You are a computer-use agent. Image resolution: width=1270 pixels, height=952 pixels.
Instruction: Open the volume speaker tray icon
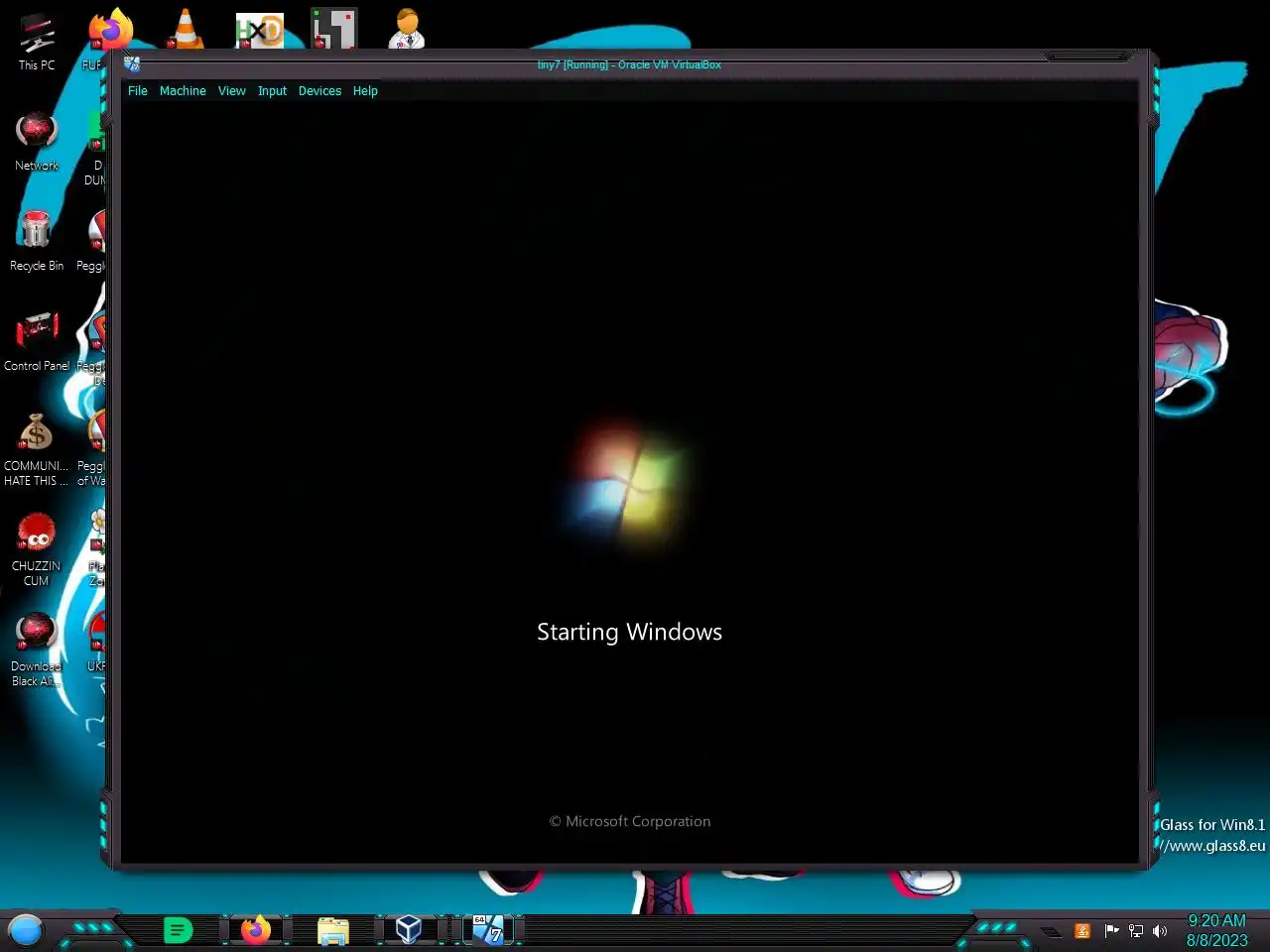(1160, 930)
